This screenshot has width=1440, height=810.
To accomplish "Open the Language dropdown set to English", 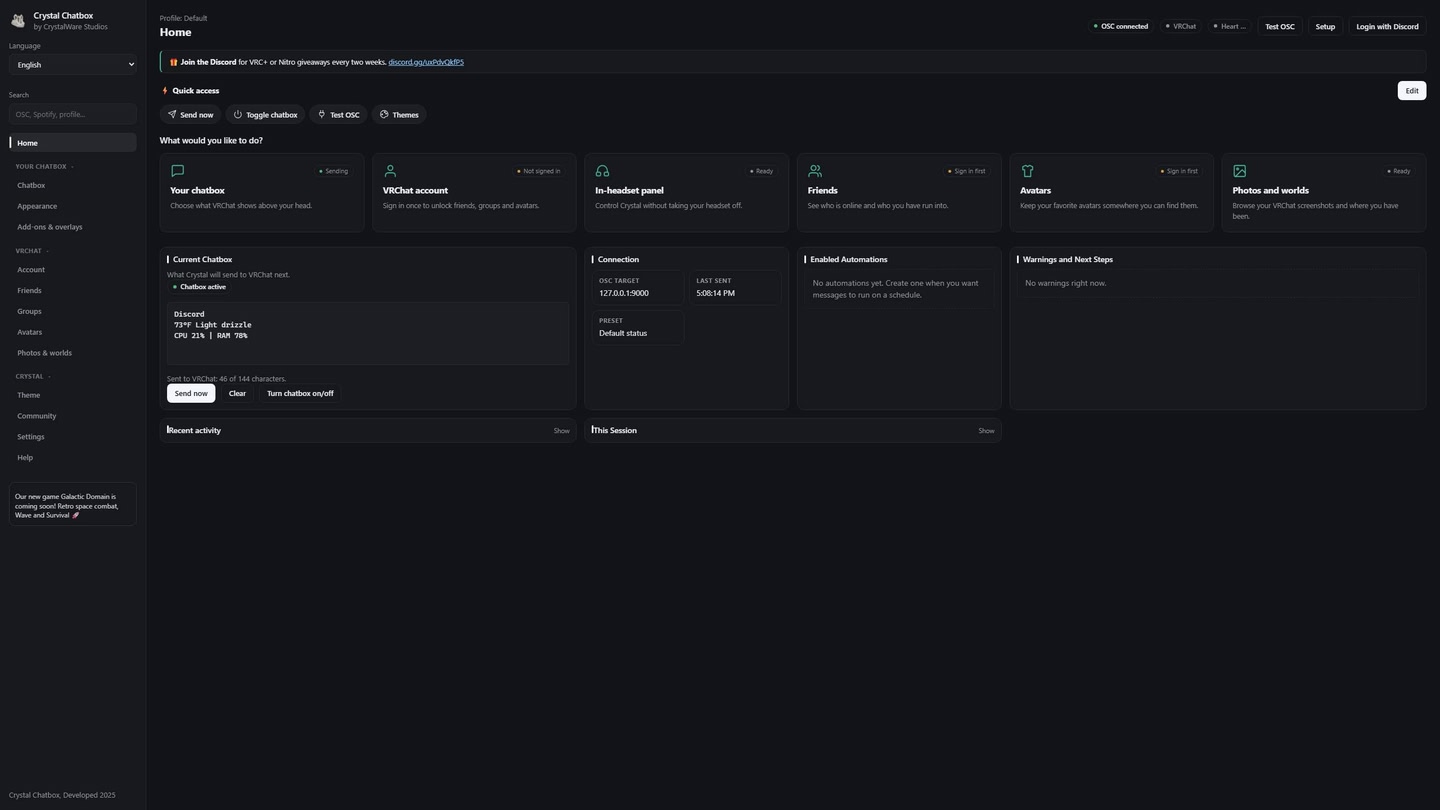I will [73, 64].
